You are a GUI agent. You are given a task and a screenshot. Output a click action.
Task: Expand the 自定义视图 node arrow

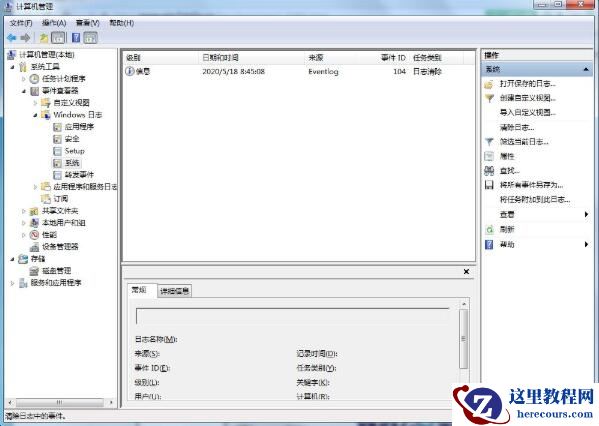35,103
